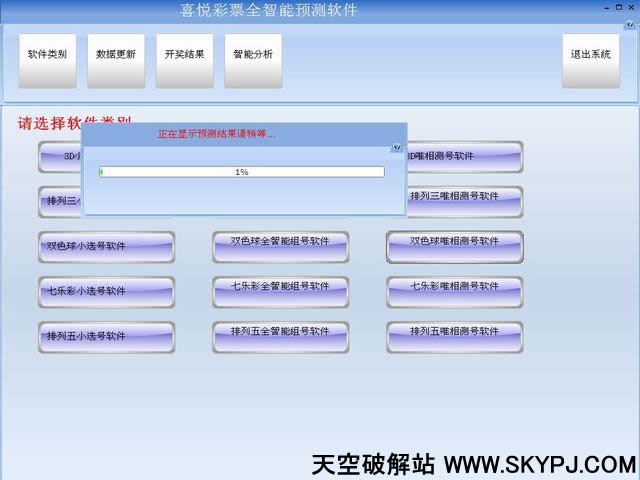Open 双色球唯相测号软件
640x480 pixels.
[x=454, y=241]
